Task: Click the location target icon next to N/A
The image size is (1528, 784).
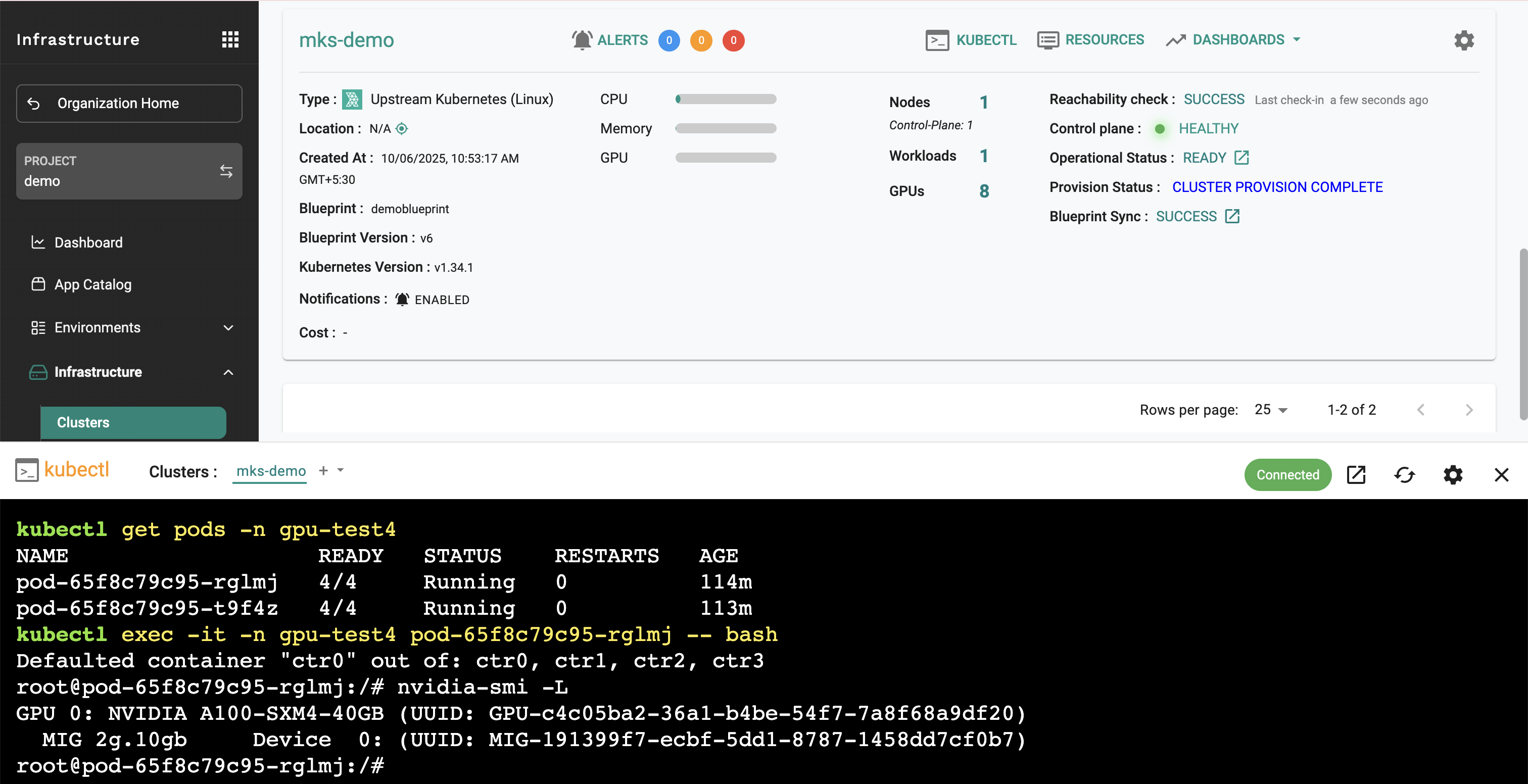Action: pyautogui.click(x=402, y=129)
